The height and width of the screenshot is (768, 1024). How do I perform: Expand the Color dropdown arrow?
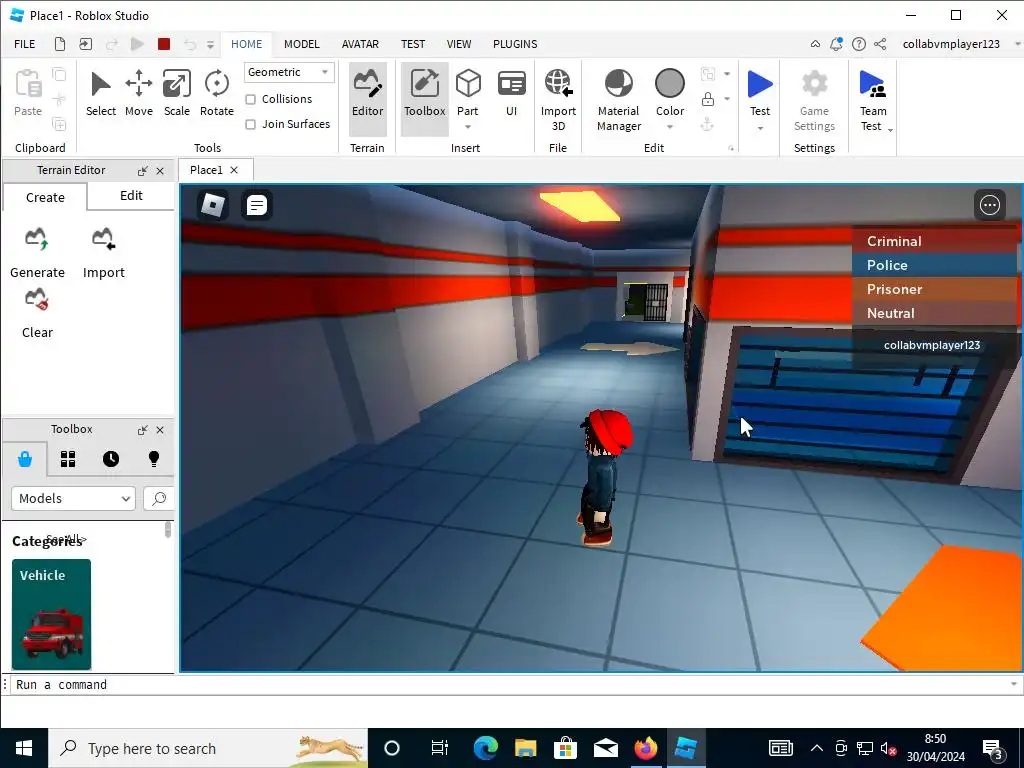click(669, 127)
